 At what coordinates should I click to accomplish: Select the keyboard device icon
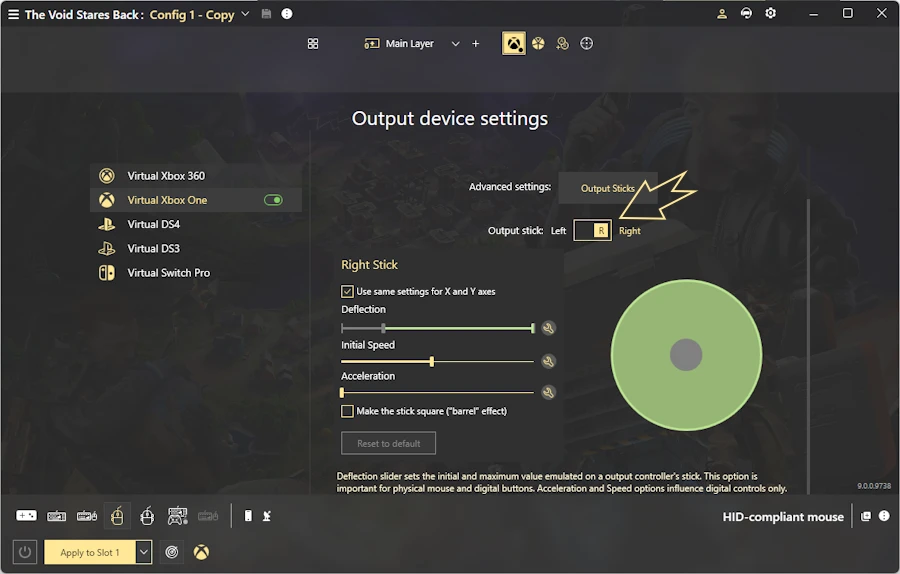click(56, 516)
